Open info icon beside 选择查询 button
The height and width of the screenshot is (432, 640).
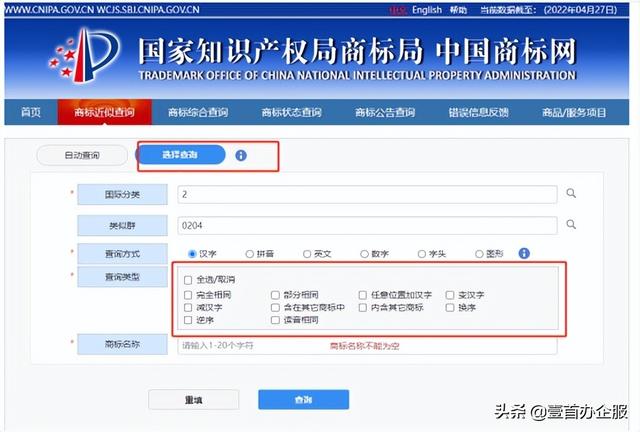(241, 156)
